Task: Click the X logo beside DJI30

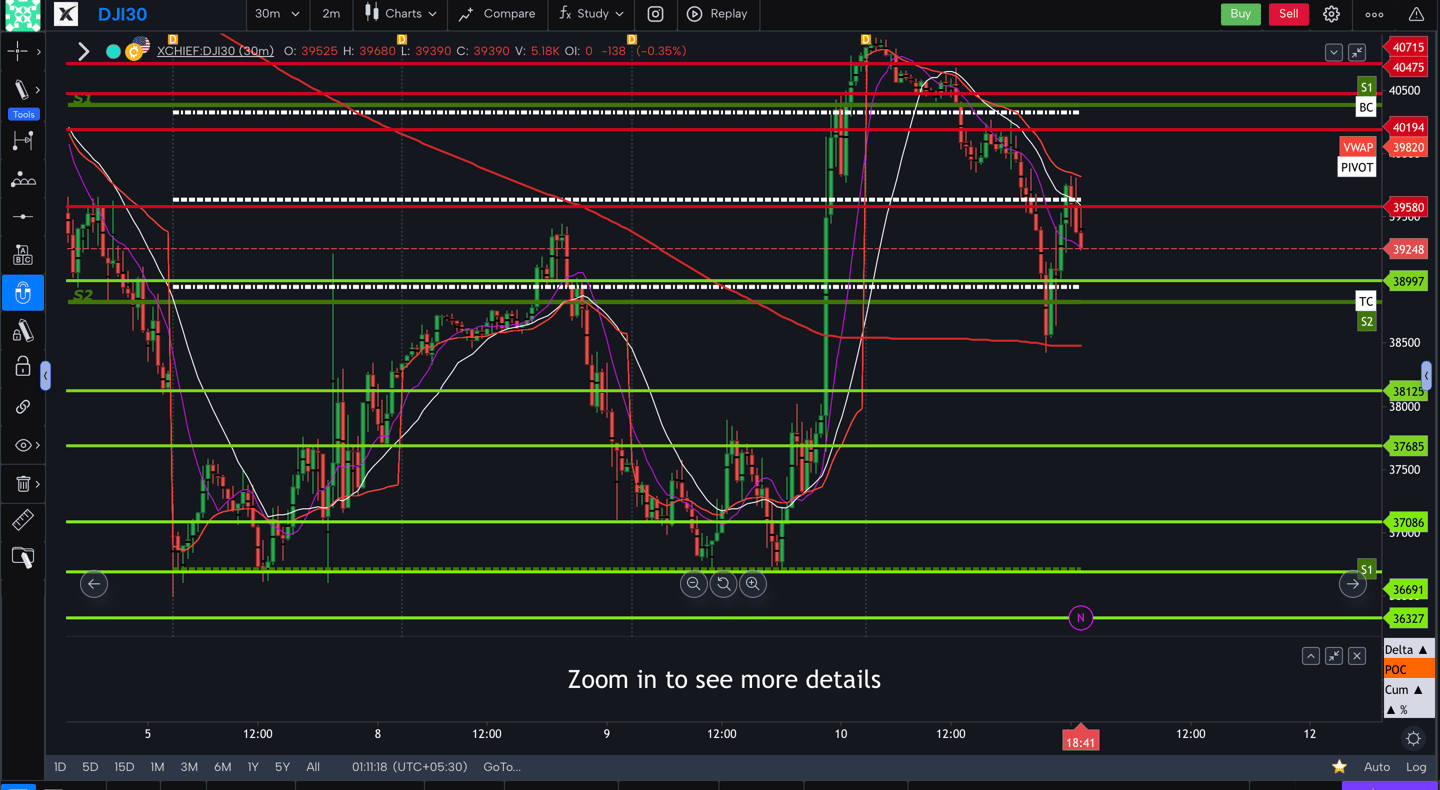Action: (66, 14)
